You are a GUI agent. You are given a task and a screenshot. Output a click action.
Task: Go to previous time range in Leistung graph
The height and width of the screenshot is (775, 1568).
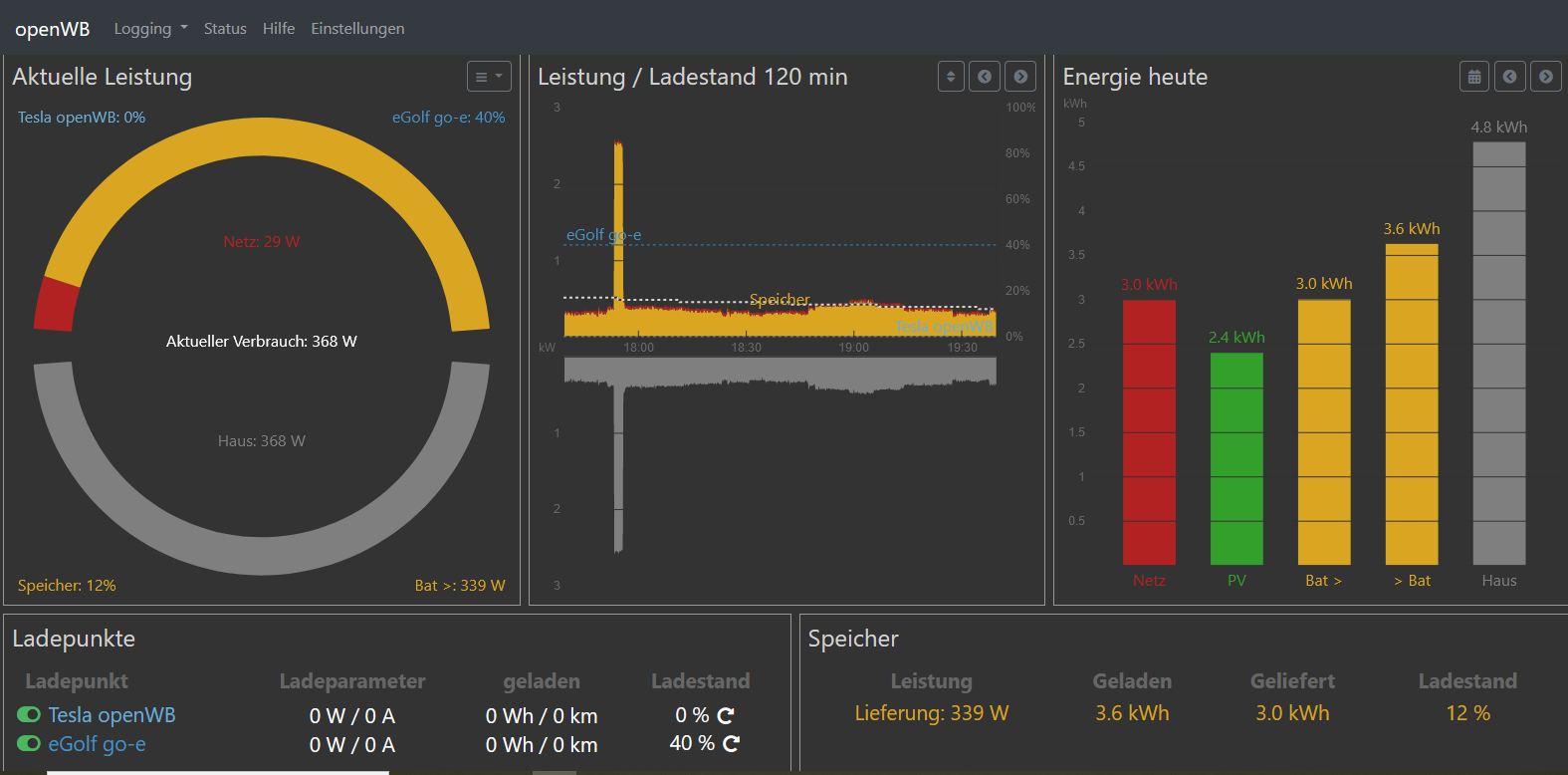[x=985, y=77]
